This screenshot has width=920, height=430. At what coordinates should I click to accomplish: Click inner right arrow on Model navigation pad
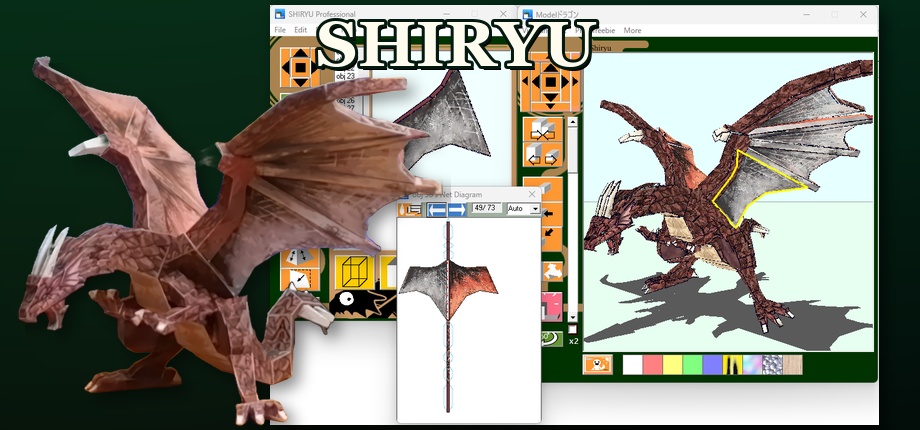pyautogui.click(x=565, y=82)
